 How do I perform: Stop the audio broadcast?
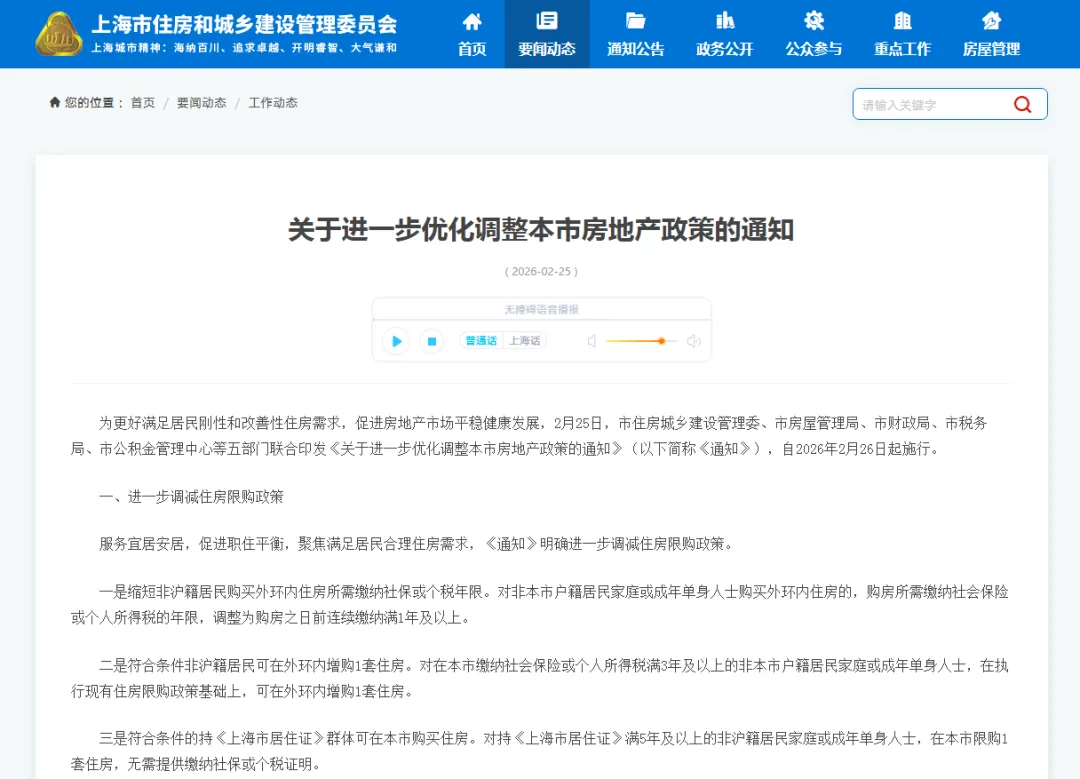pyautogui.click(x=432, y=341)
